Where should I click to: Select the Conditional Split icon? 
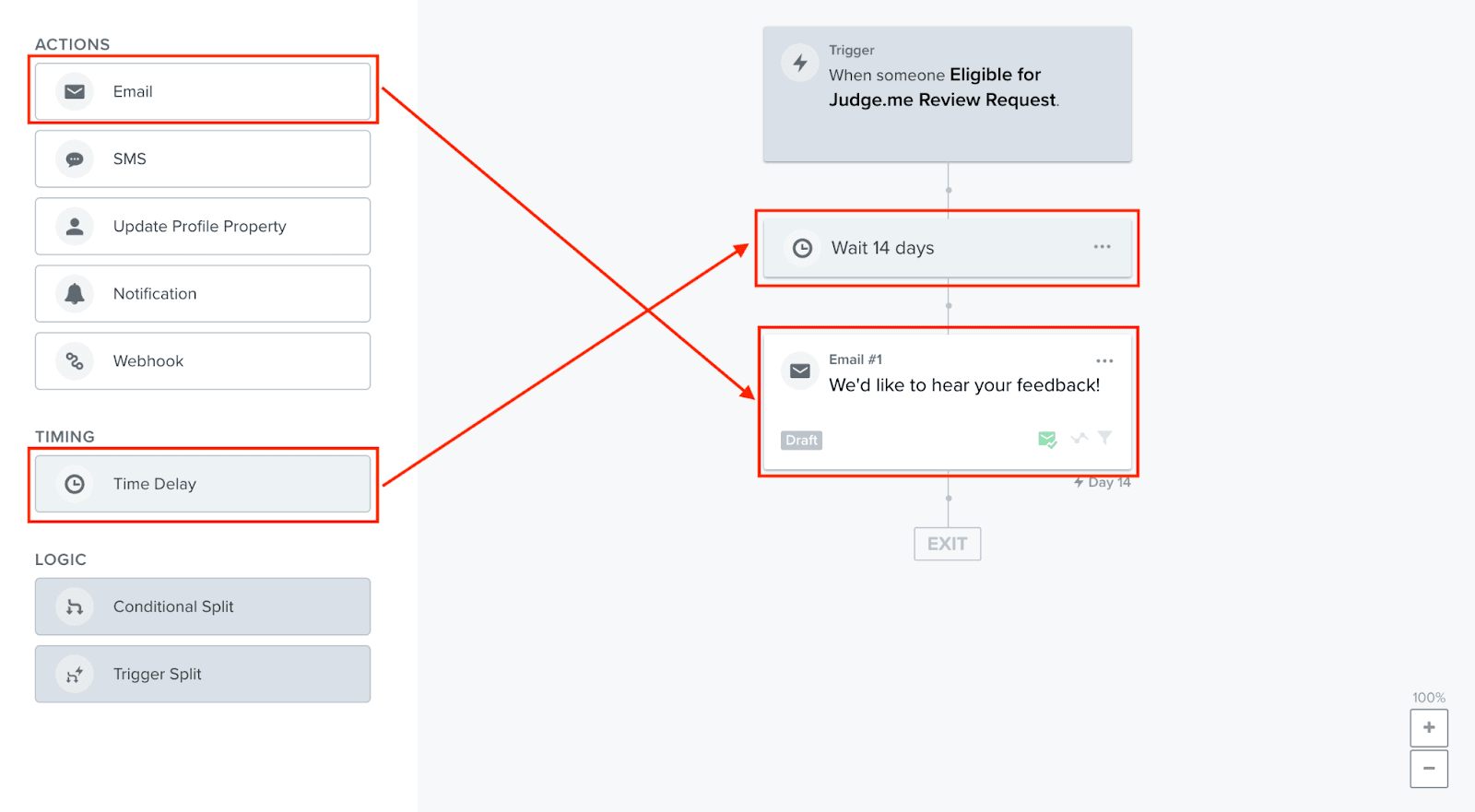click(x=75, y=606)
